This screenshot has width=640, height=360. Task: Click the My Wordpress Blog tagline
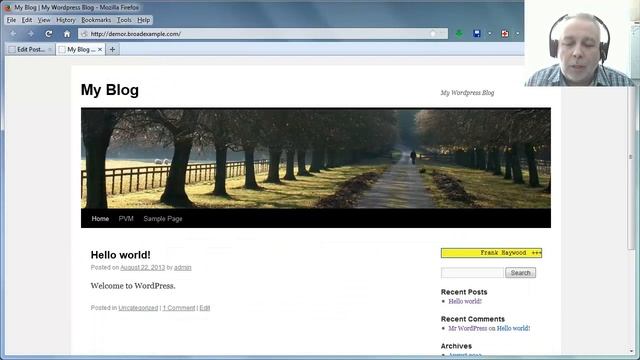click(x=467, y=93)
